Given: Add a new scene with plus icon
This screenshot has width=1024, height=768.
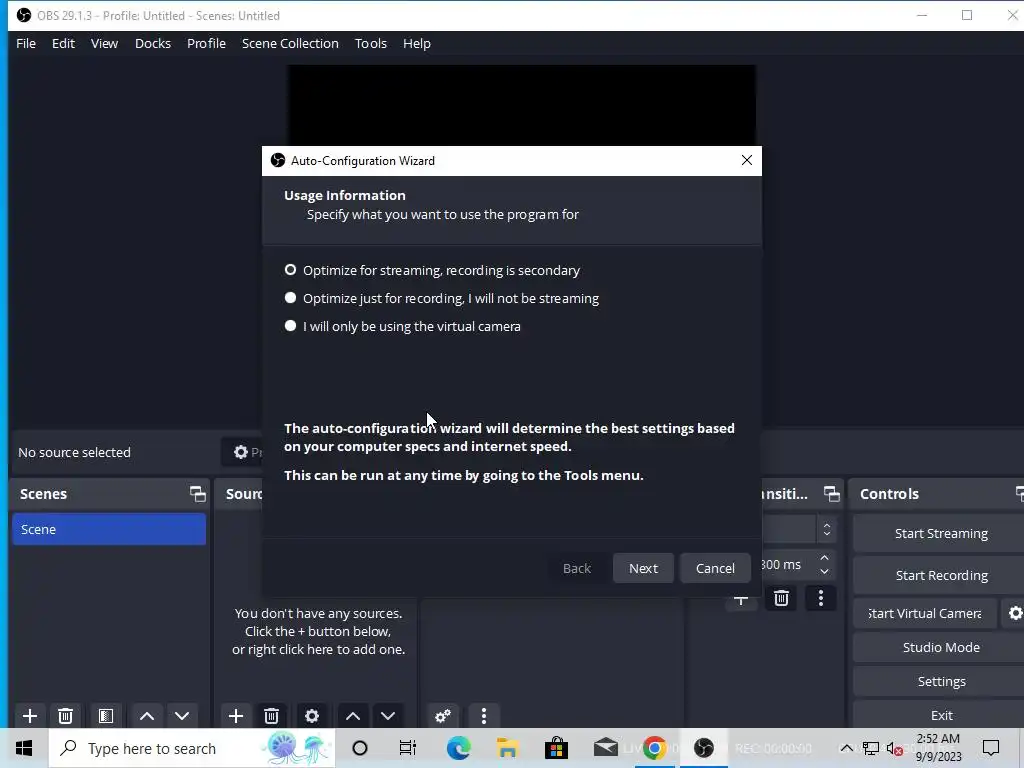Looking at the screenshot, I should (x=30, y=716).
